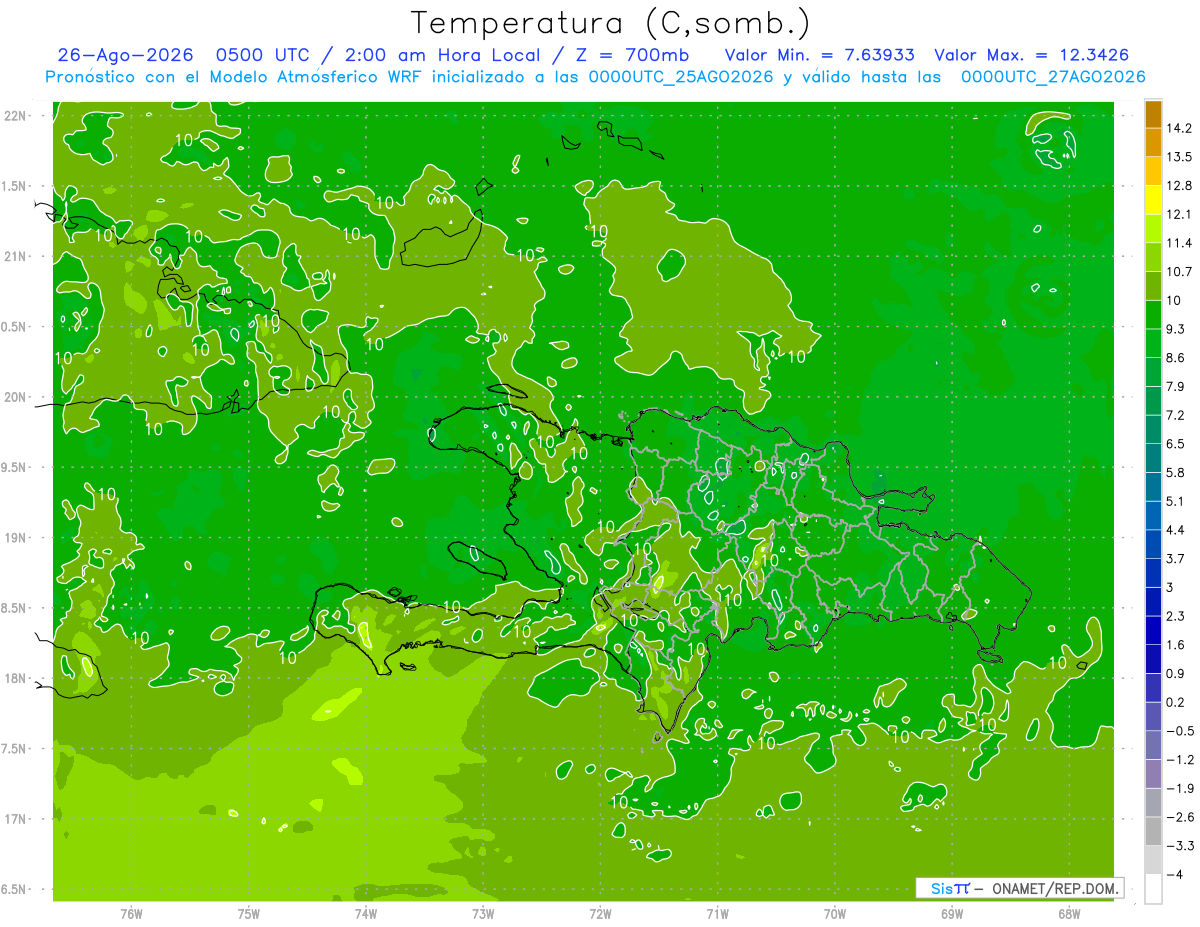Click the "21N" latitude label

[x=14, y=257]
